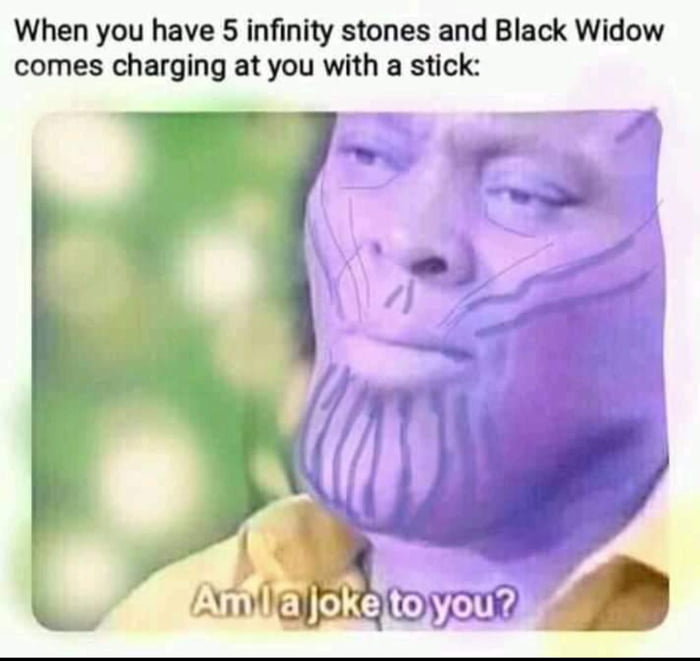This screenshot has width=700, height=661.
Task: Click the meme image of purple Thanos face
Action: [x=350, y=371]
